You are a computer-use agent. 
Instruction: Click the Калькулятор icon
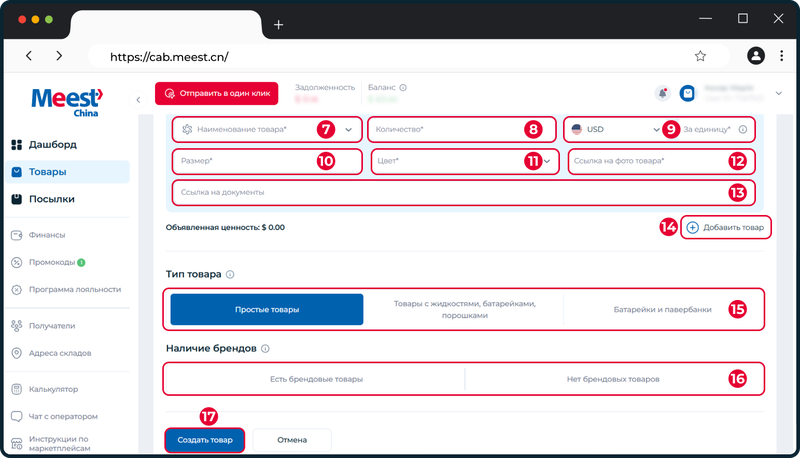coord(17,389)
